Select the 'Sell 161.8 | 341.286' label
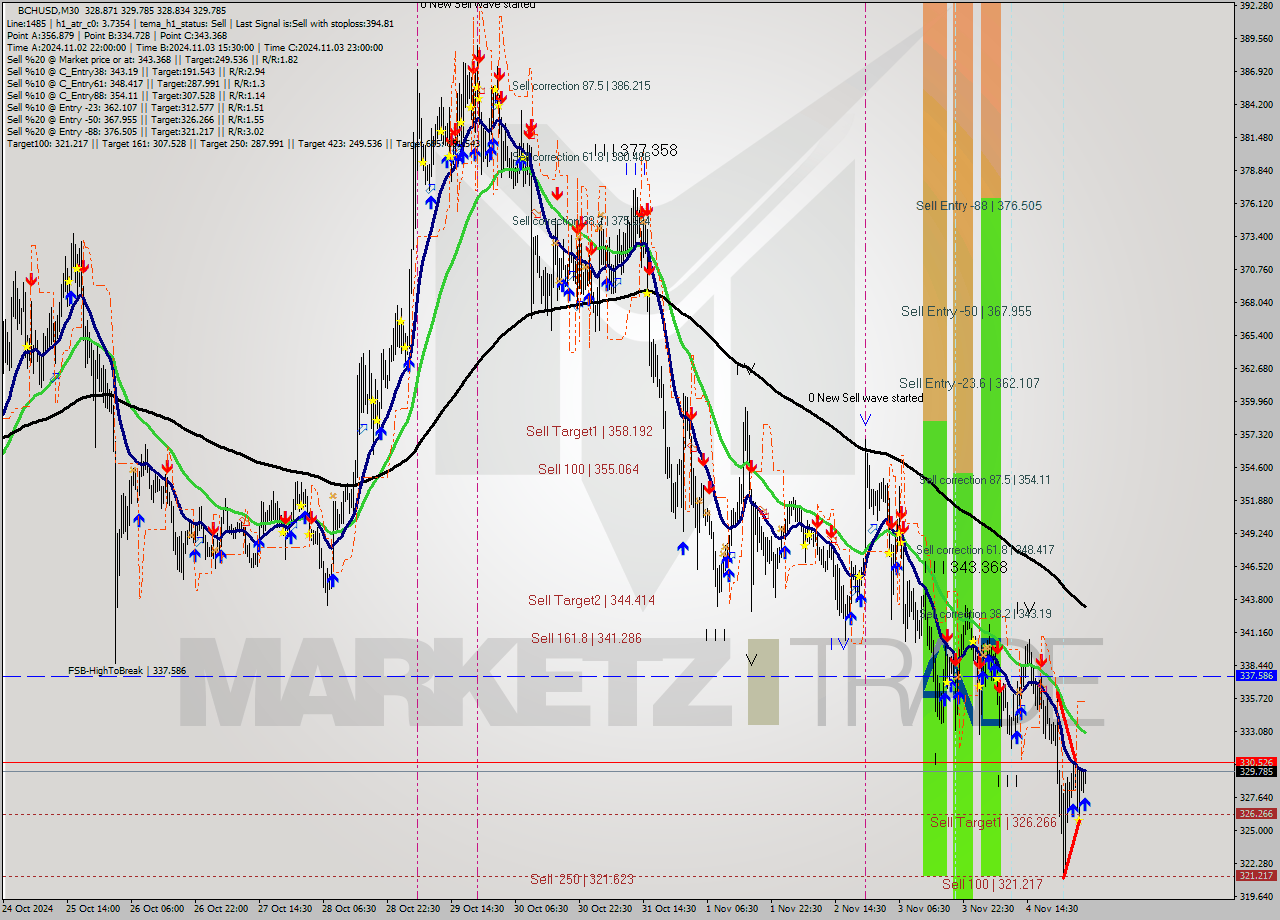 [x=586, y=638]
